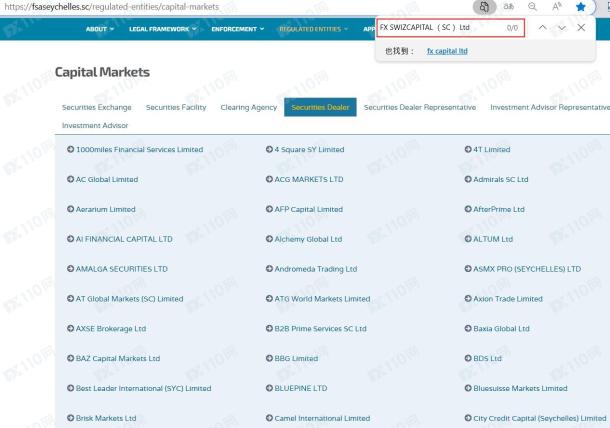Image resolution: width=610 pixels, height=428 pixels.
Task: Open BBG Limited entry
Action: 296,358
